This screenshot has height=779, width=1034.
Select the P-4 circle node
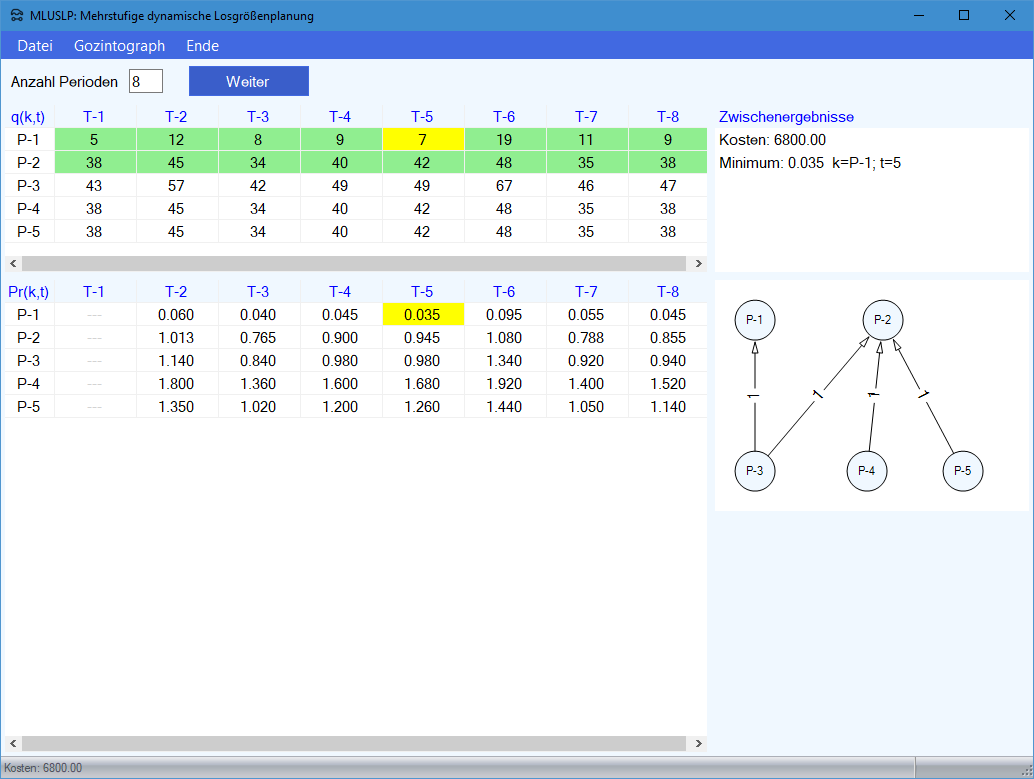867,471
